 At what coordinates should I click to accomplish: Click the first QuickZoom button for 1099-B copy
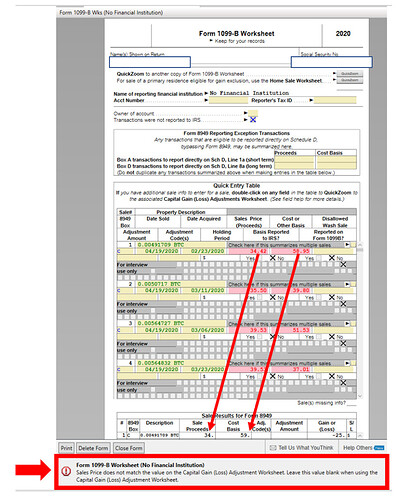[349, 74]
